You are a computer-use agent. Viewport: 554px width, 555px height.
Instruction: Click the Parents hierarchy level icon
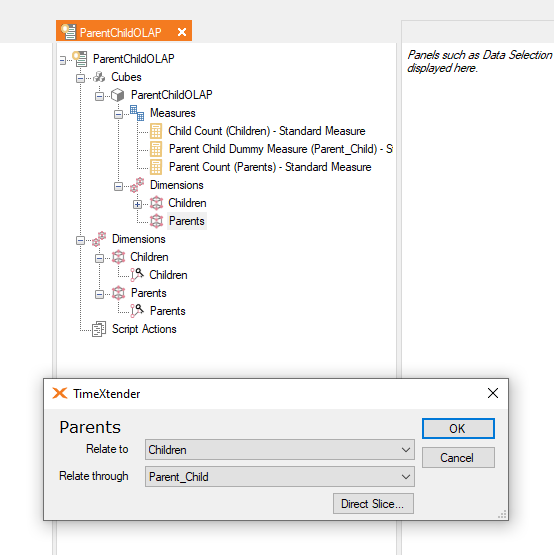pos(137,311)
